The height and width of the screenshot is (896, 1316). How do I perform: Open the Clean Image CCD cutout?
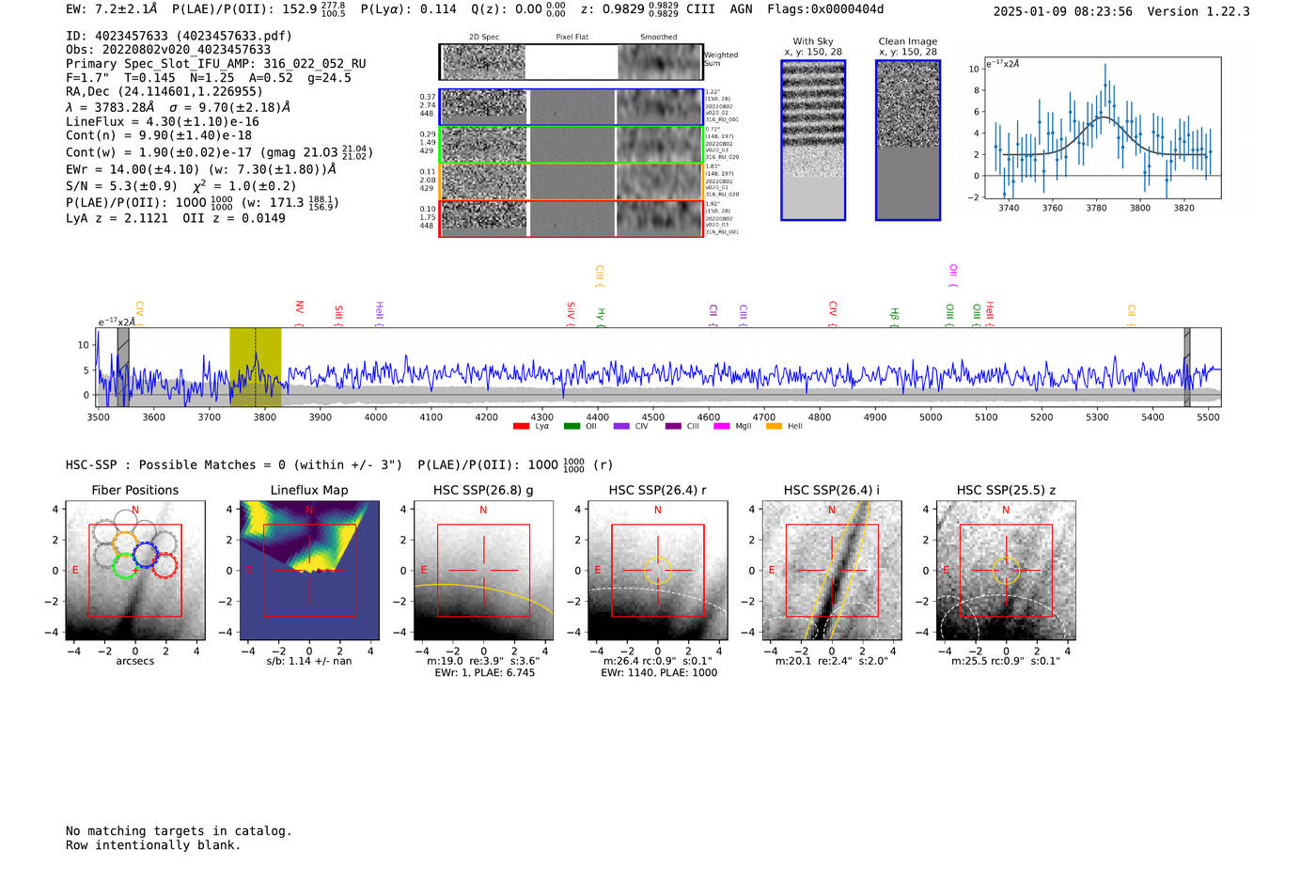908,140
